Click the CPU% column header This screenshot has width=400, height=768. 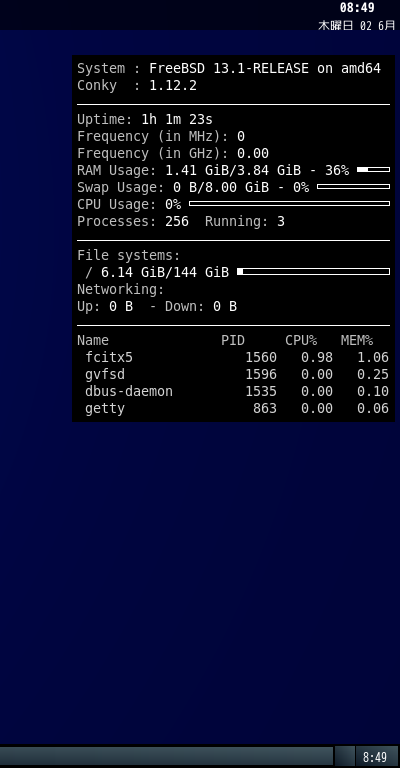pyautogui.click(x=301, y=340)
